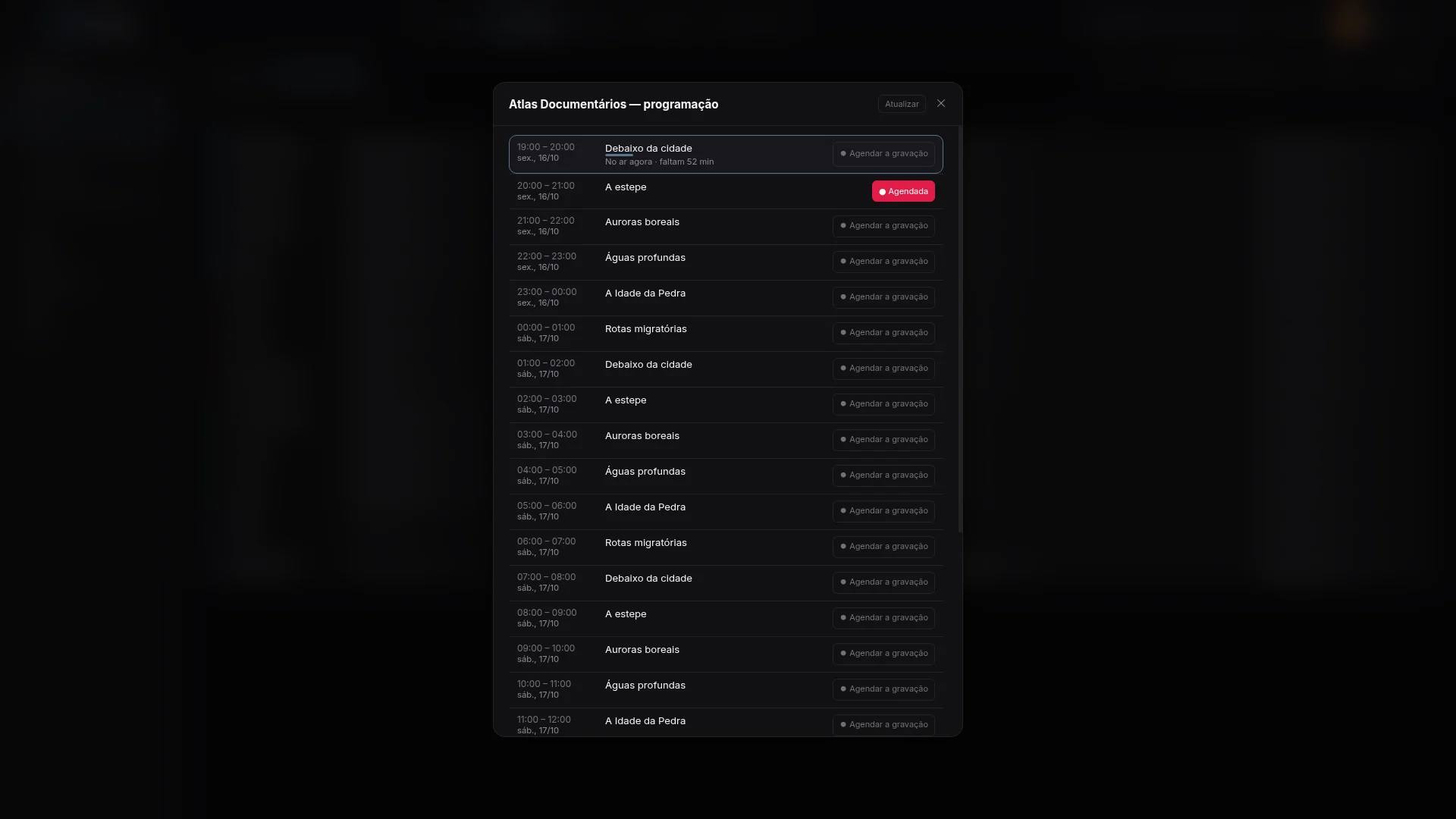Schedule recording for 11:00 A Idade da Pedra
Viewport: 1456px width, 819px height.
click(x=883, y=725)
